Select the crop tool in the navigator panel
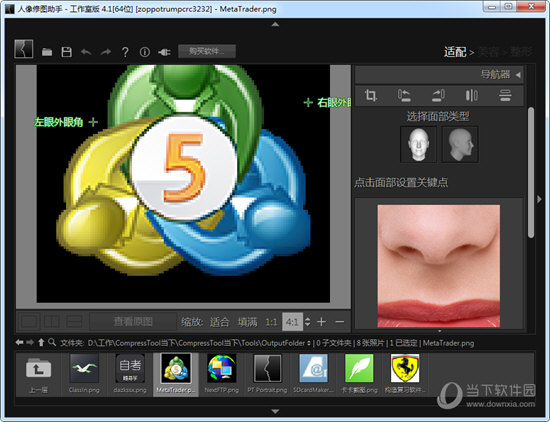Image resolution: width=550 pixels, height=422 pixels. pyautogui.click(x=371, y=95)
